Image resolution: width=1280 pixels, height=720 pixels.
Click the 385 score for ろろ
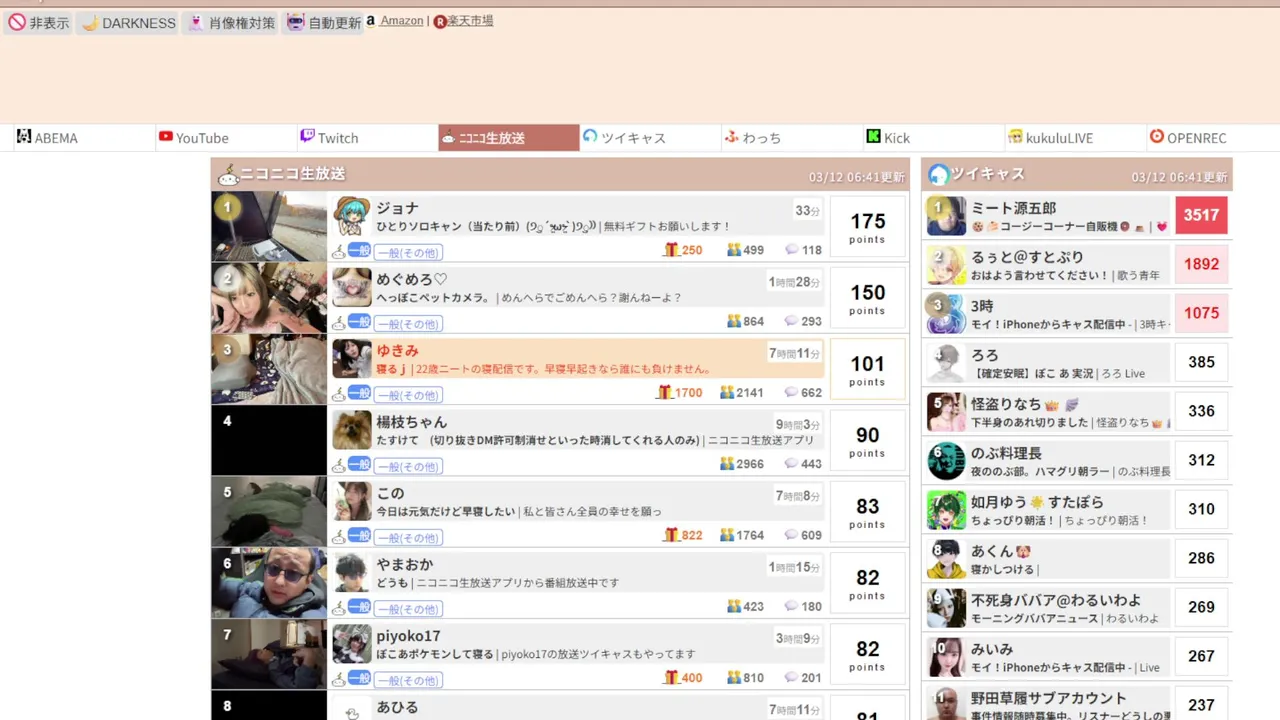pos(1201,362)
